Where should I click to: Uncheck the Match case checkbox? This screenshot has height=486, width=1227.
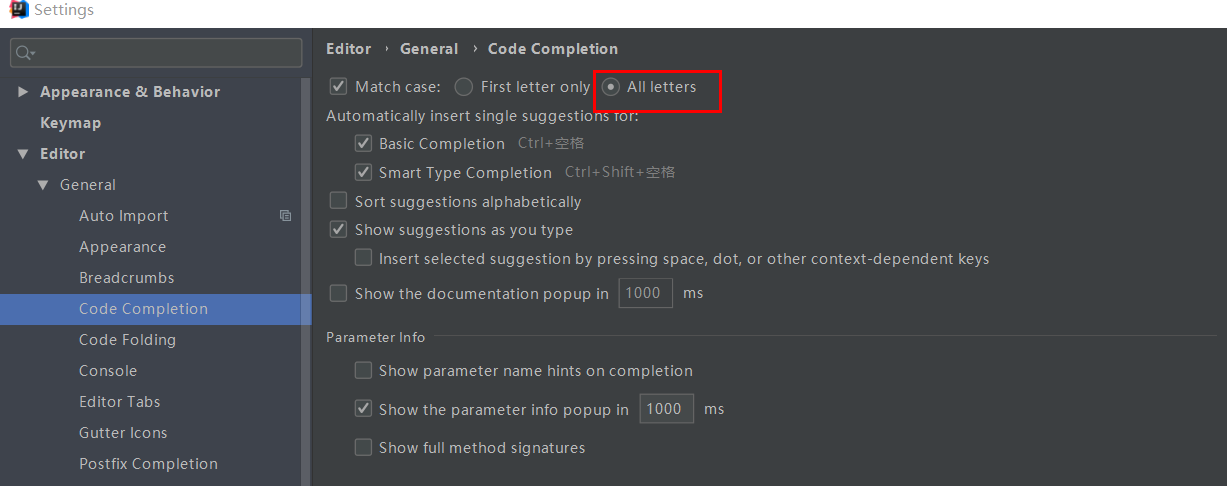click(338, 87)
